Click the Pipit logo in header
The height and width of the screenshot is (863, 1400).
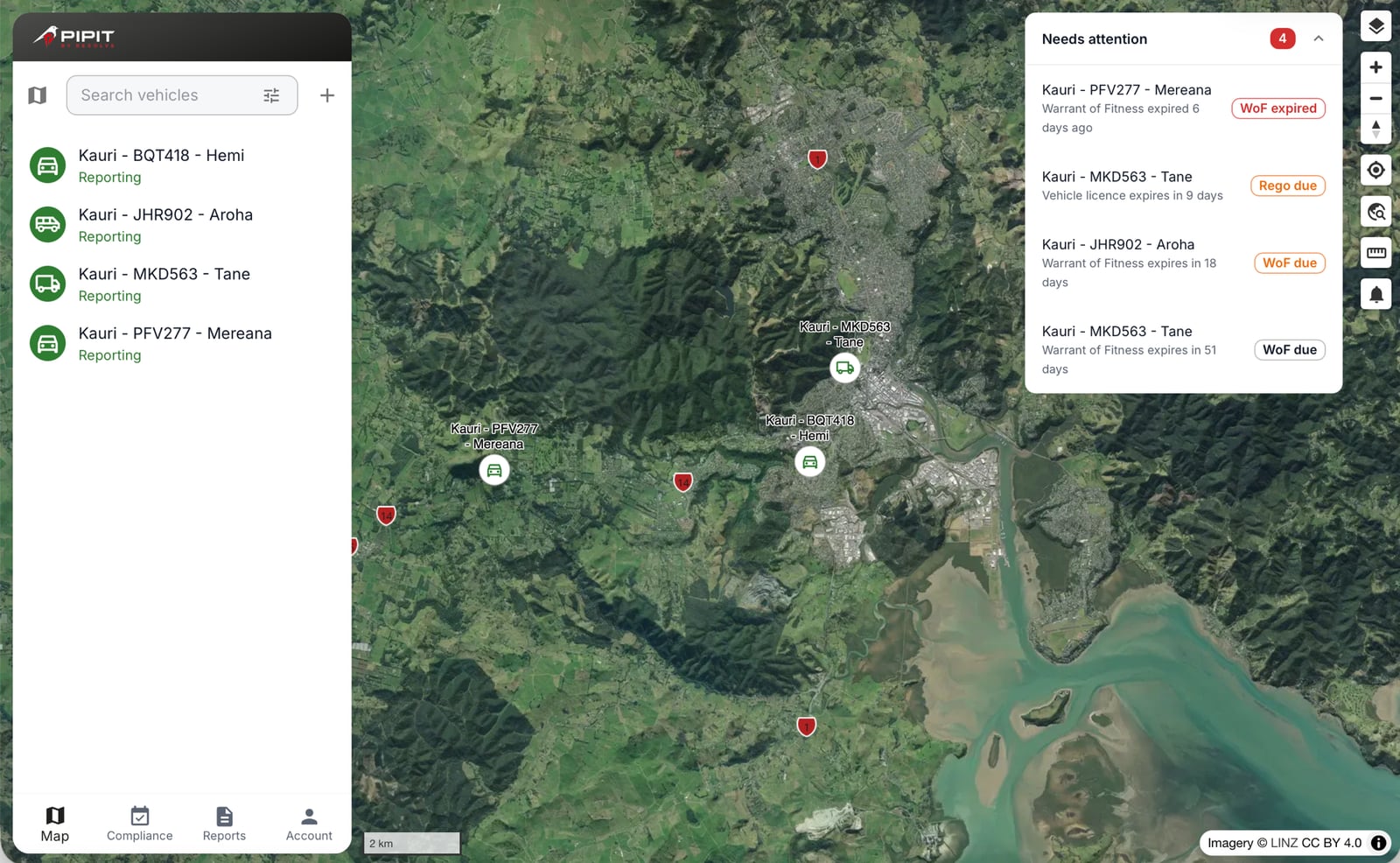pyautogui.click(x=74, y=37)
